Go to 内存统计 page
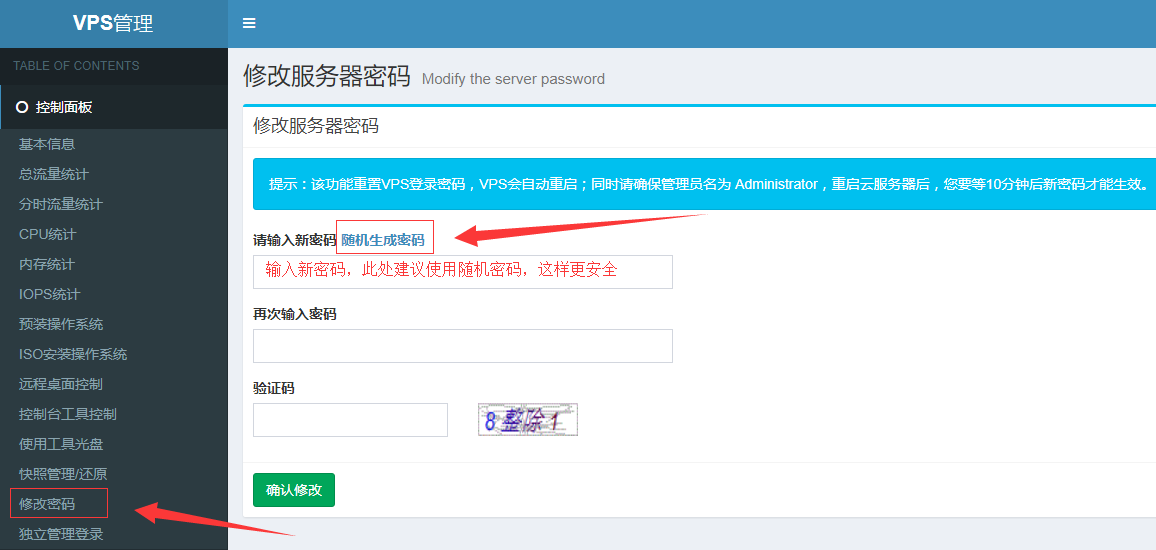The image size is (1156, 550). coord(46,264)
